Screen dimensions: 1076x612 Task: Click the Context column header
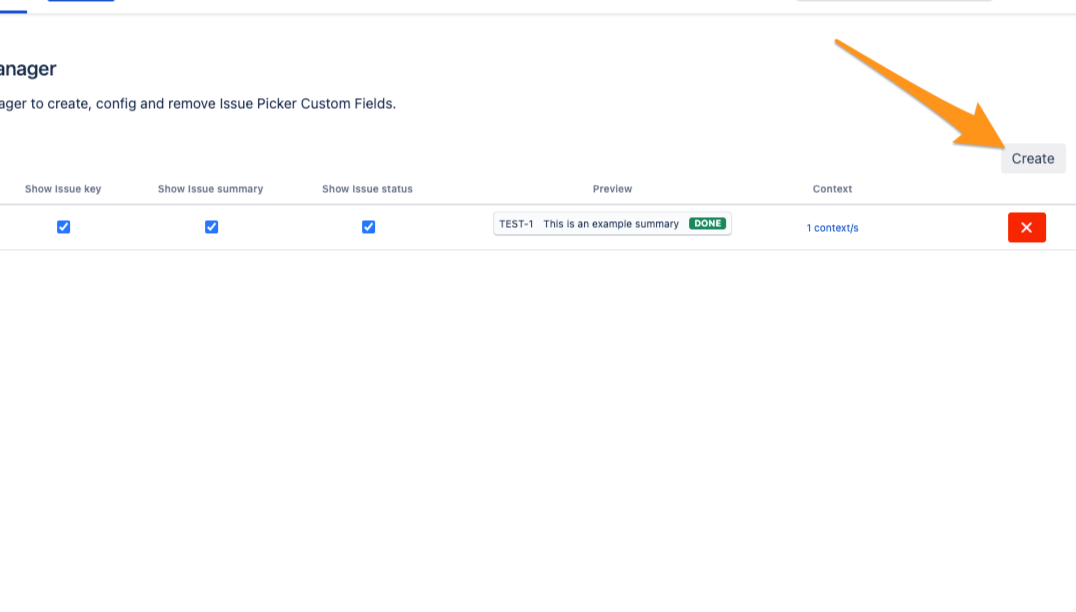point(832,188)
